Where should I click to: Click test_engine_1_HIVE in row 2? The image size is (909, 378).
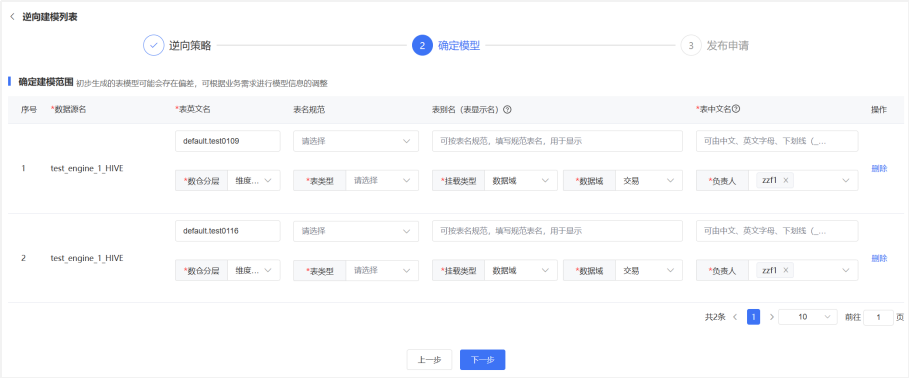click(87, 259)
